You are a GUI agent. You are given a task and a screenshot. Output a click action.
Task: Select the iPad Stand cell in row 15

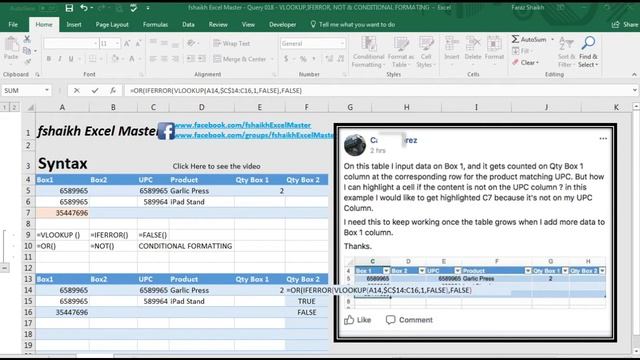point(202,301)
